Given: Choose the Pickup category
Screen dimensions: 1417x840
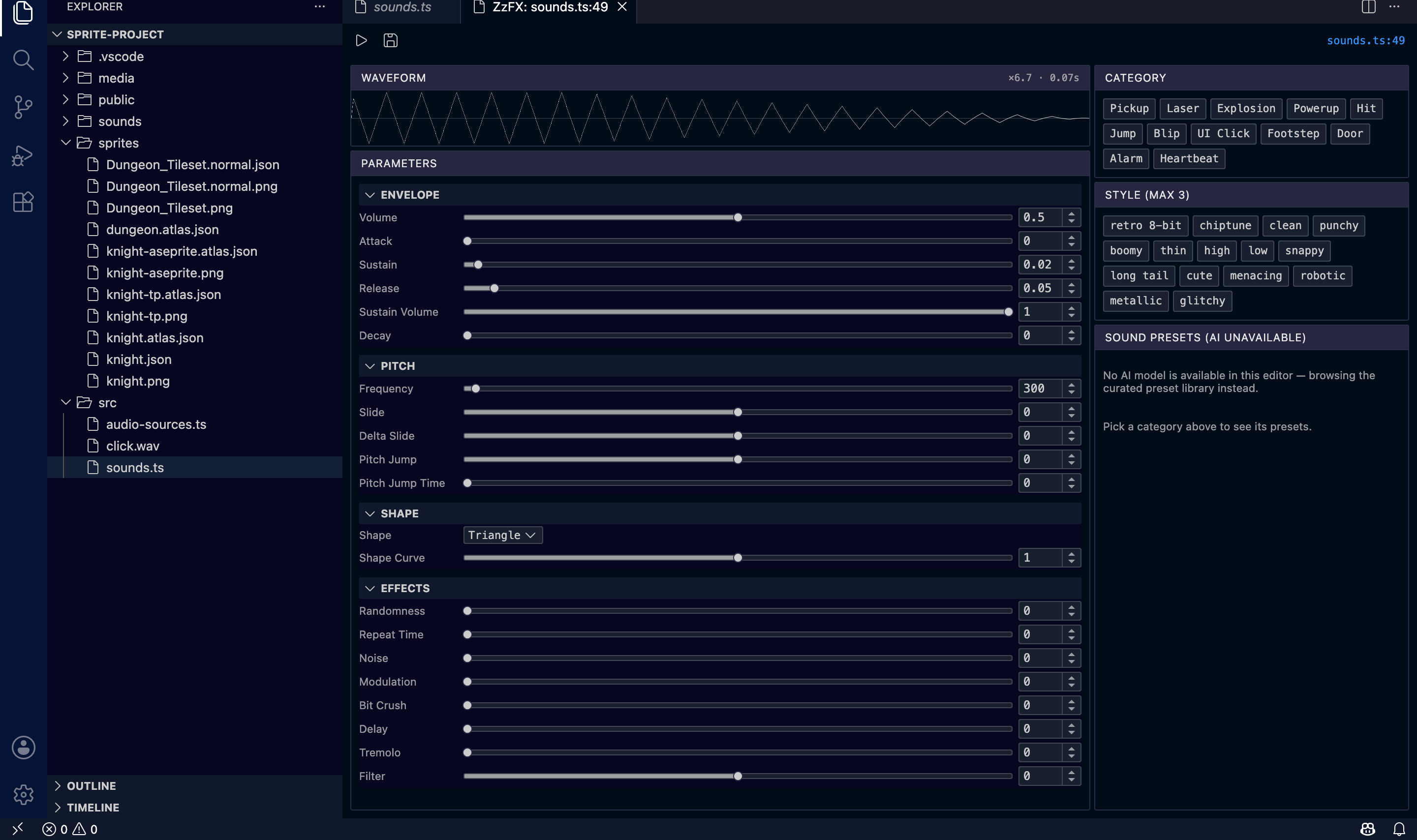Looking at the screenshot, I should click(1129, 108).
